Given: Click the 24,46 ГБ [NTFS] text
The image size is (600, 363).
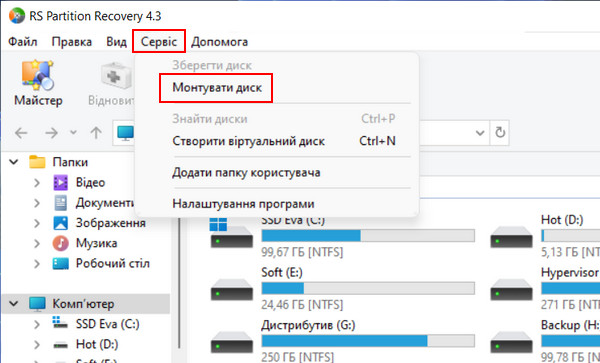Looking at the screenshot, I should 302,305.
